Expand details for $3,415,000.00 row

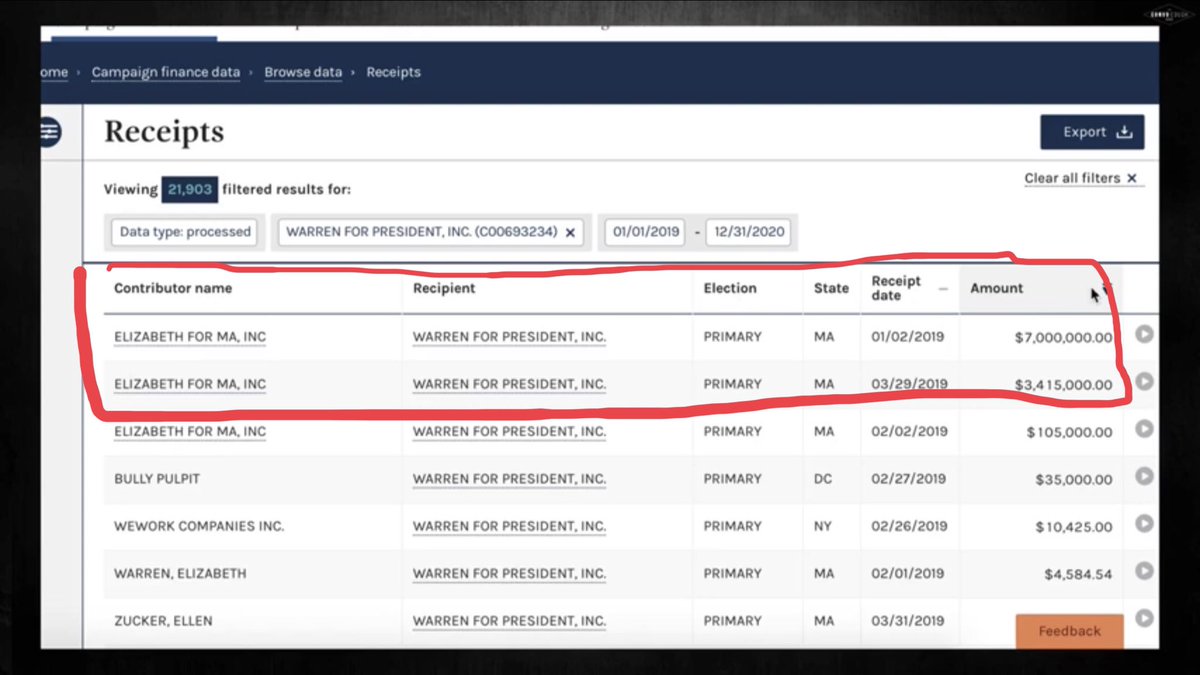(x=1144, y=382)
